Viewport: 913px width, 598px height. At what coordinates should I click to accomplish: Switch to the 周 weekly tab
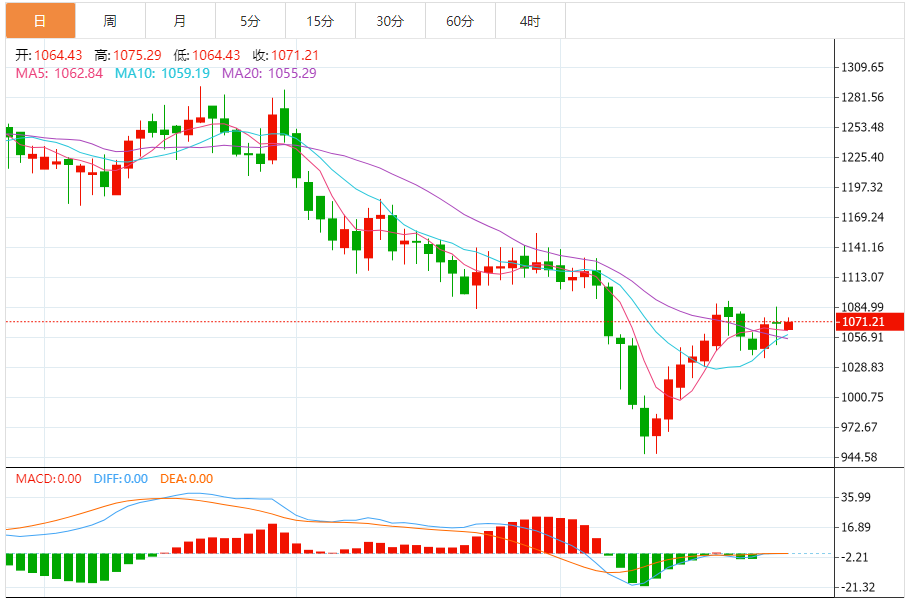tap(110, 21)
